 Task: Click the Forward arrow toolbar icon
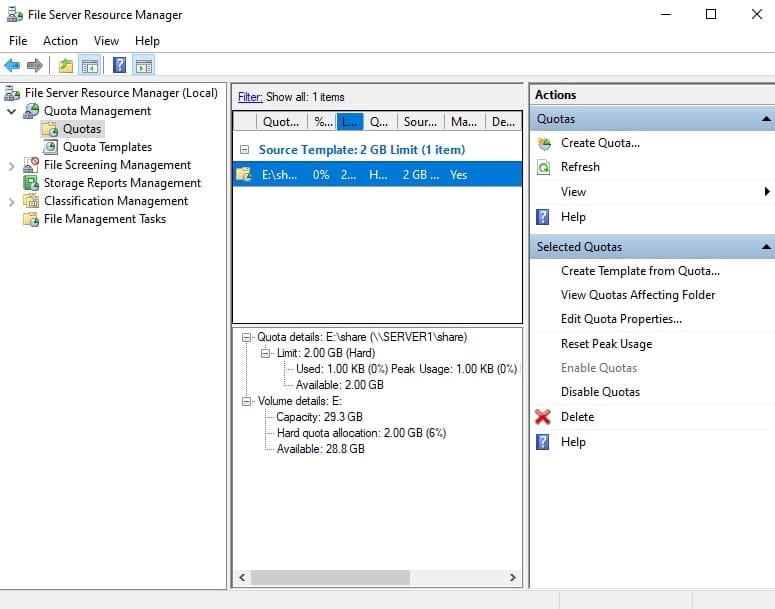pos(35,65)
